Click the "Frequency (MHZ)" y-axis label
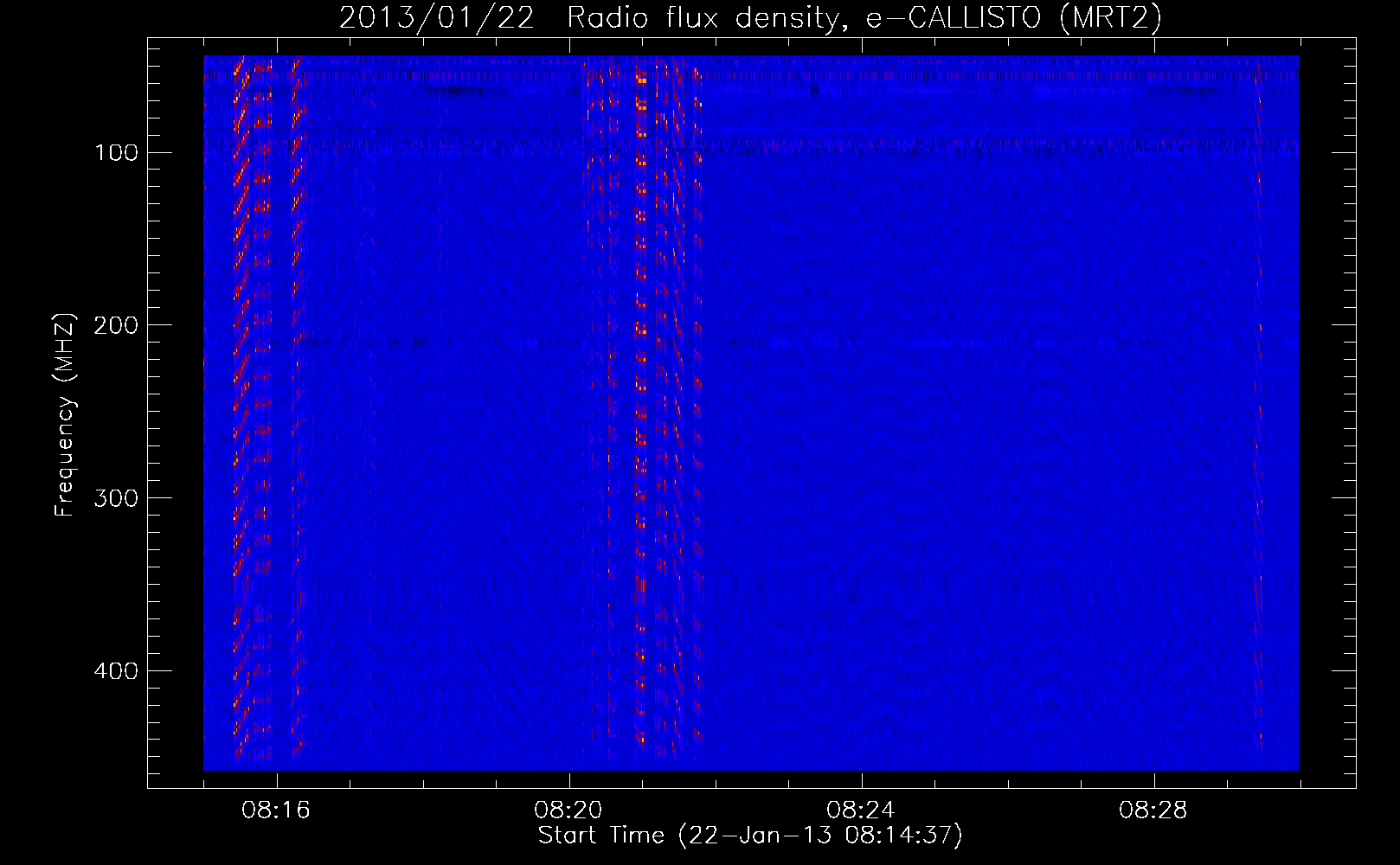Image resolution: width=1400 pixels, height=865 pixels. point(65,415)
